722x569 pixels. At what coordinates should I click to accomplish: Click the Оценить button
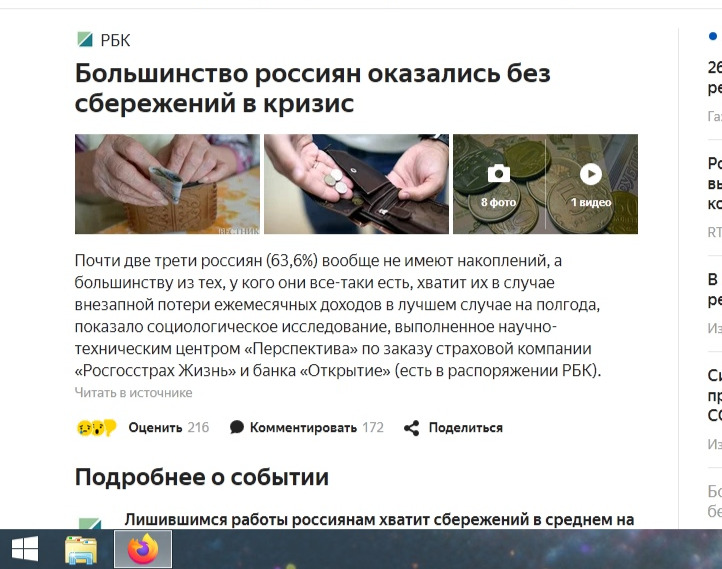coord(169,428)
